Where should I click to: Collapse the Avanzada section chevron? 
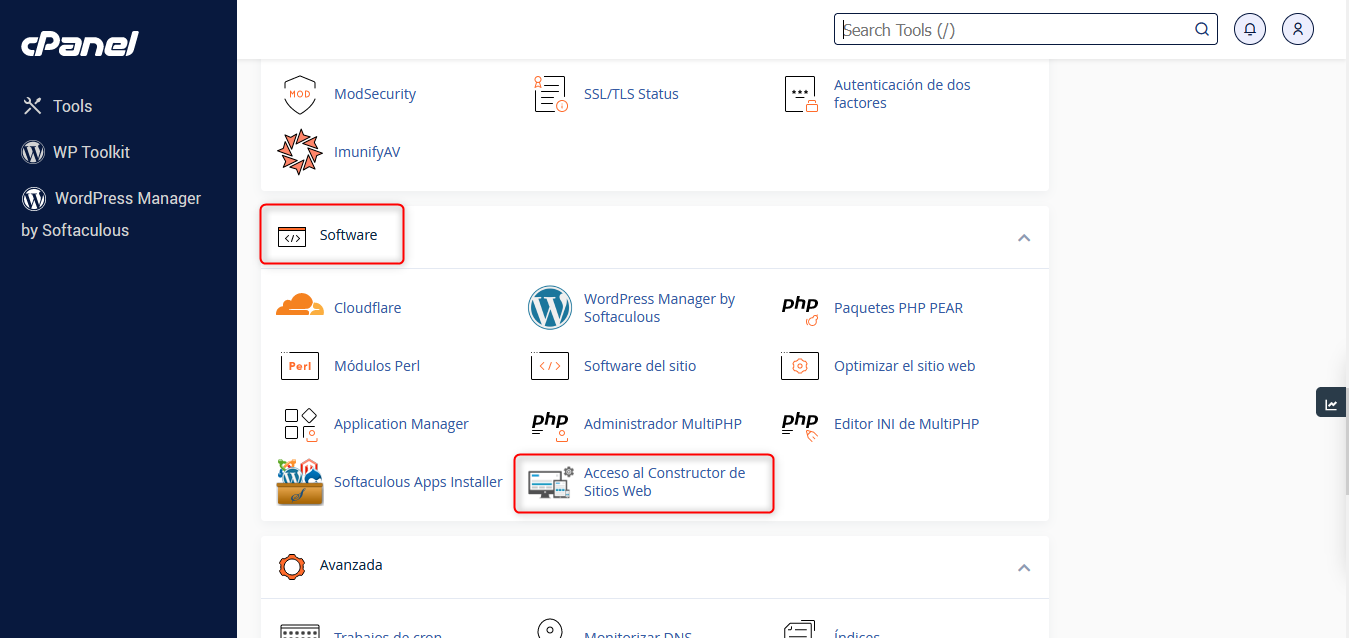(x=1023, y=567)
